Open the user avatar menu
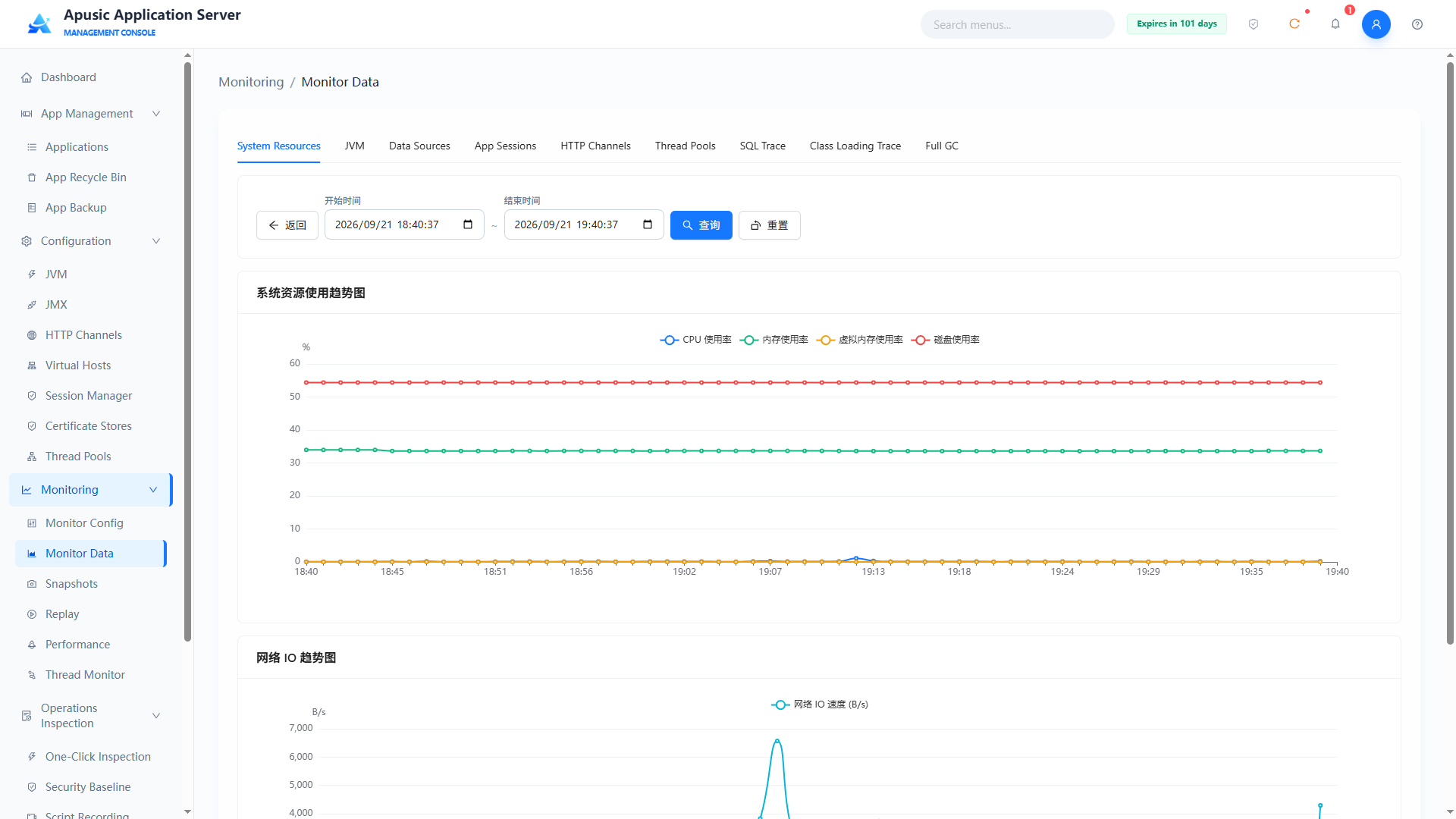This screenshot has height=819, width=1456. click(1376, 24)
